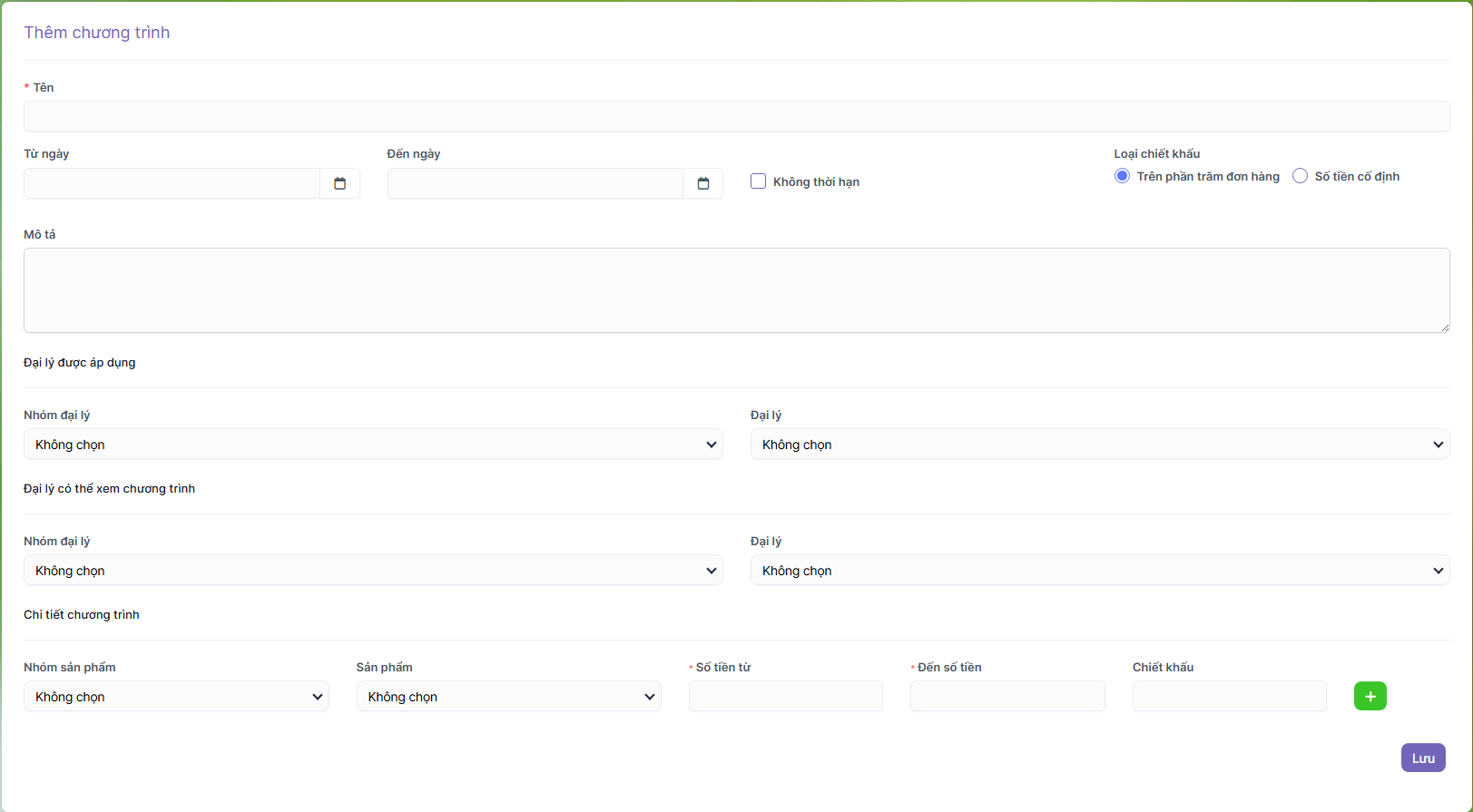Click inside the Mô tả description textarea
1473x812 pixels.
pyautogui.click(x=736, y=290)
